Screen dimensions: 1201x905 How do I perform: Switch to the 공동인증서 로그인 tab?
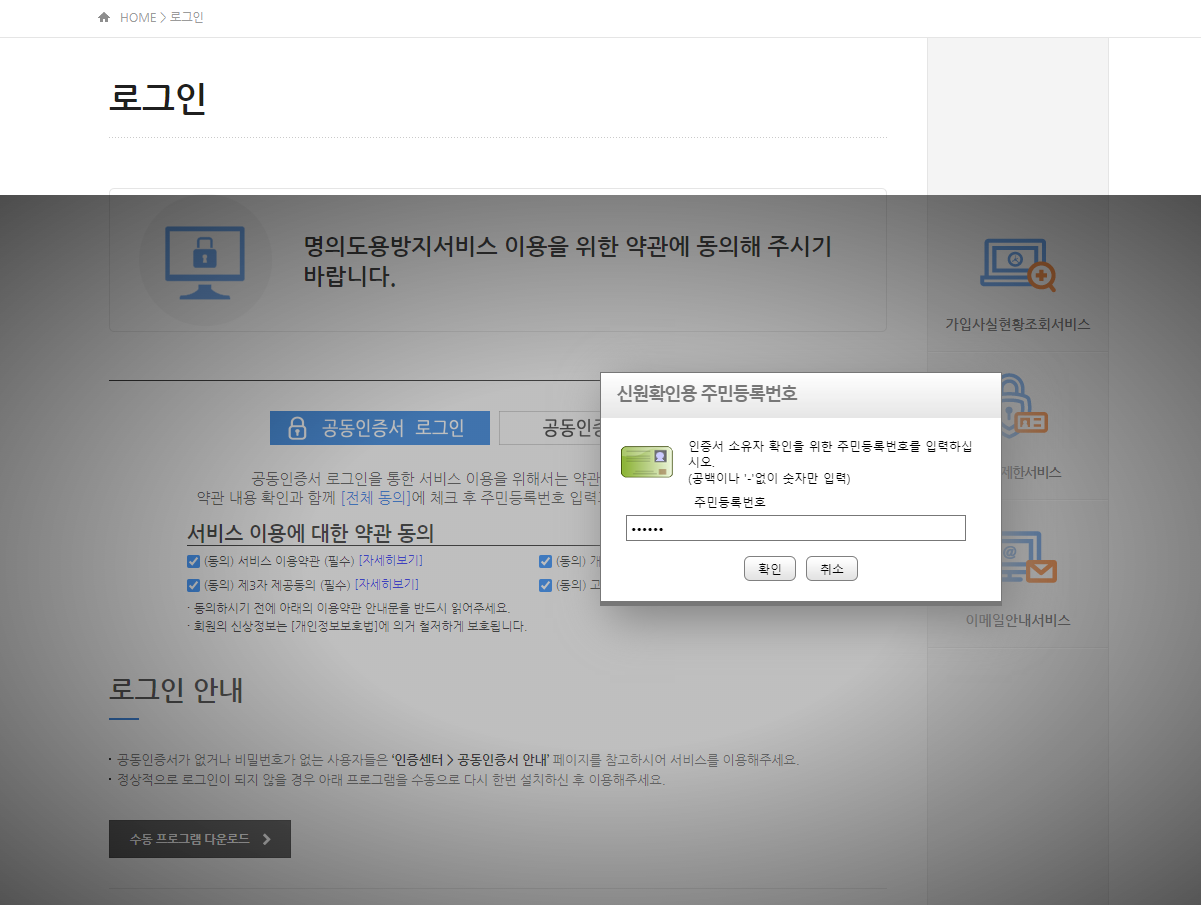[x=380, y=427]
